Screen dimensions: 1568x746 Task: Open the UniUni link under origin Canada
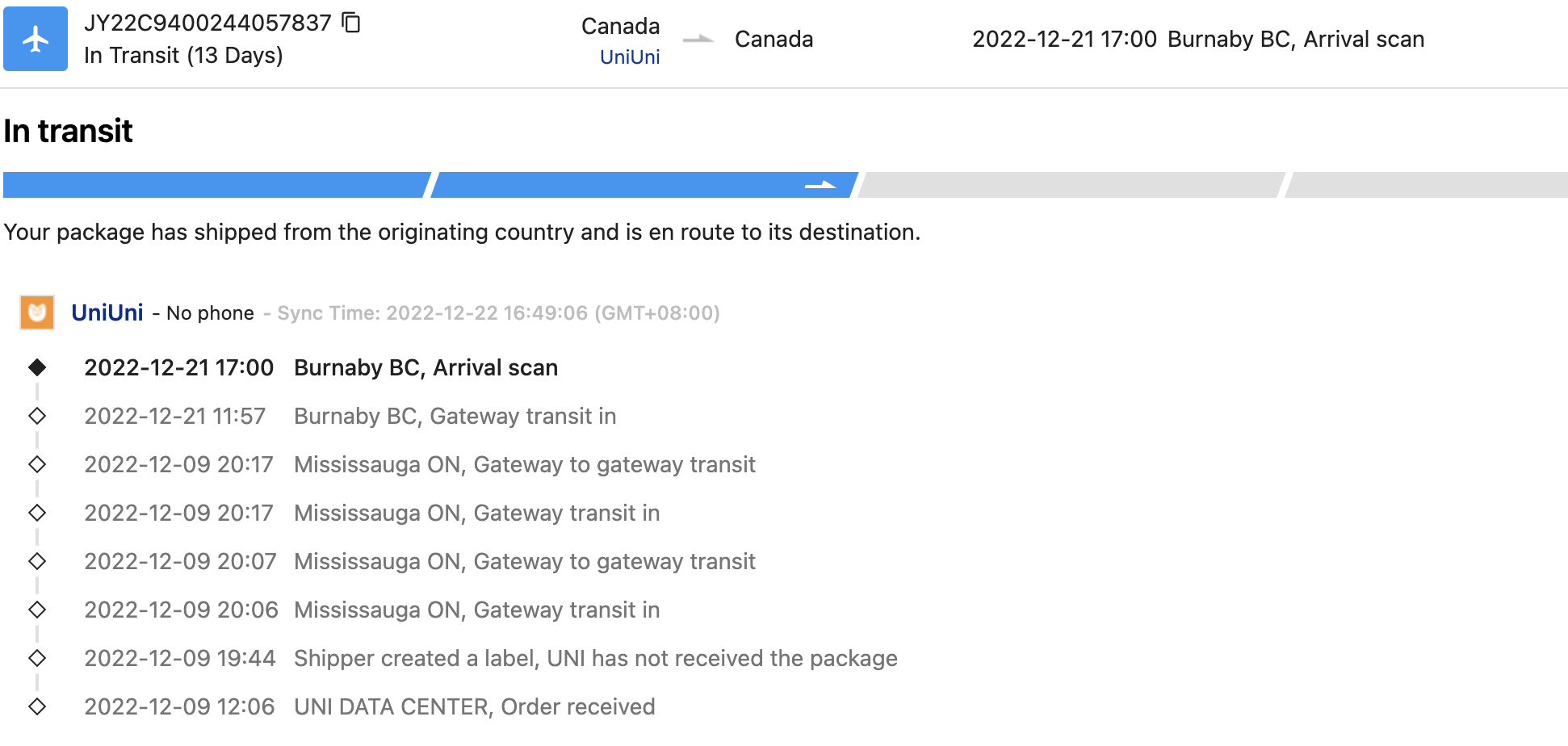(x=630, y=57)
